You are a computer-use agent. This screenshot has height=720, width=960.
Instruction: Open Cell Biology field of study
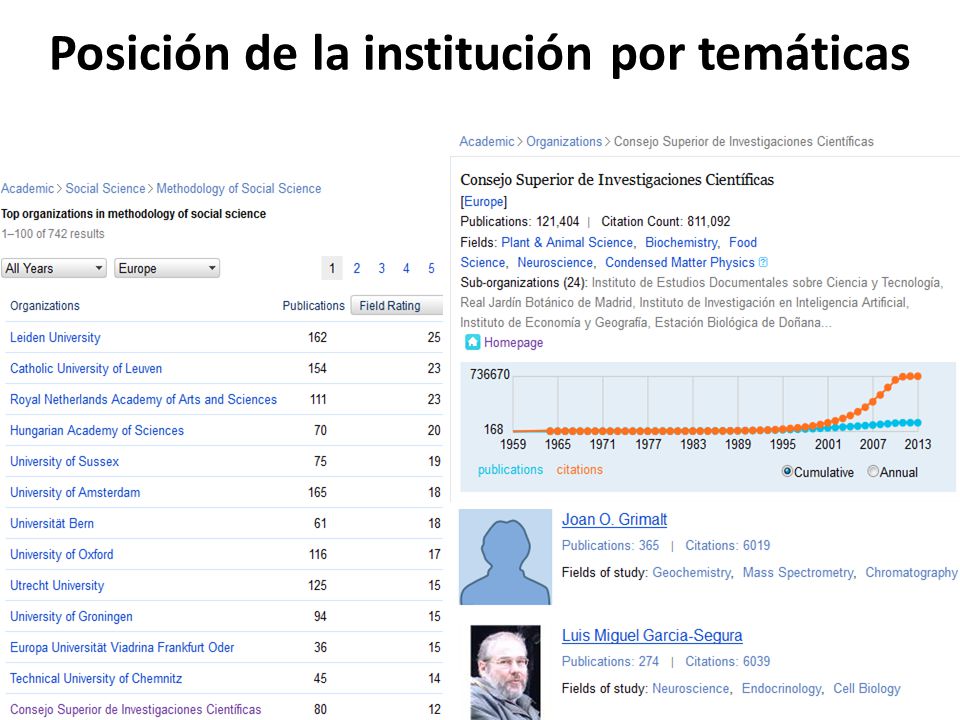tap(867, 689)
